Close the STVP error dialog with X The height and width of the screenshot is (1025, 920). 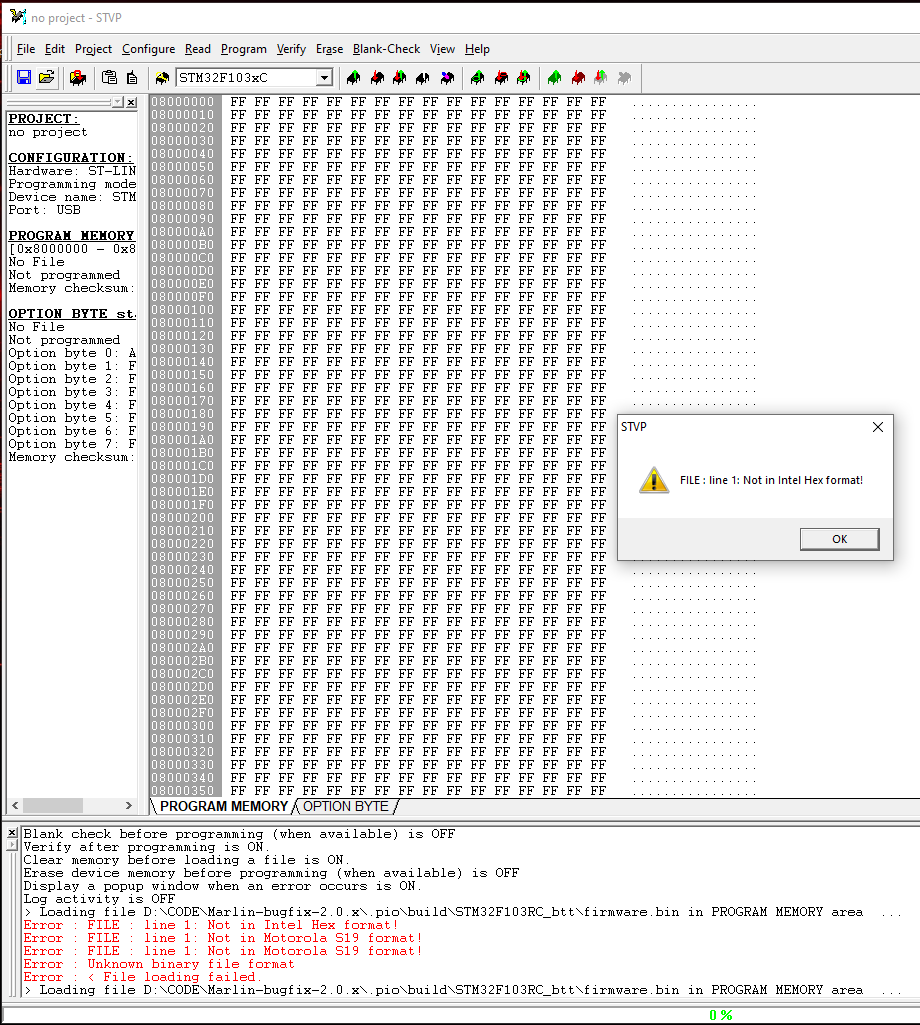878,427
